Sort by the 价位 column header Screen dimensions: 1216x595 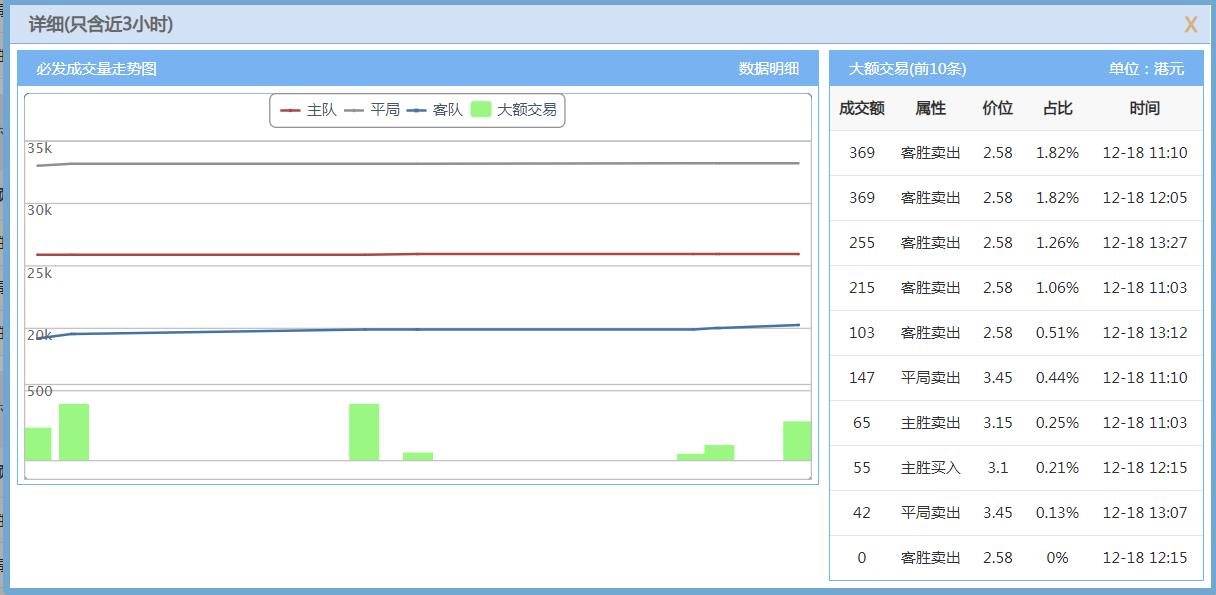click(997, 108)
